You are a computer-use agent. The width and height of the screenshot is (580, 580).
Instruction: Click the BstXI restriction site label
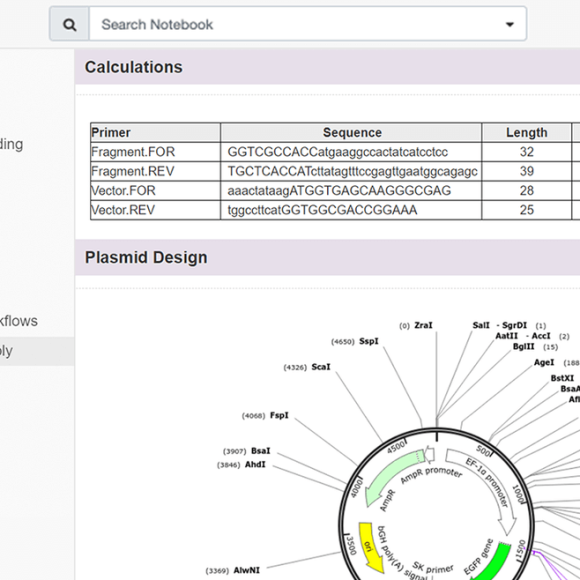click(x=562, y=378)
